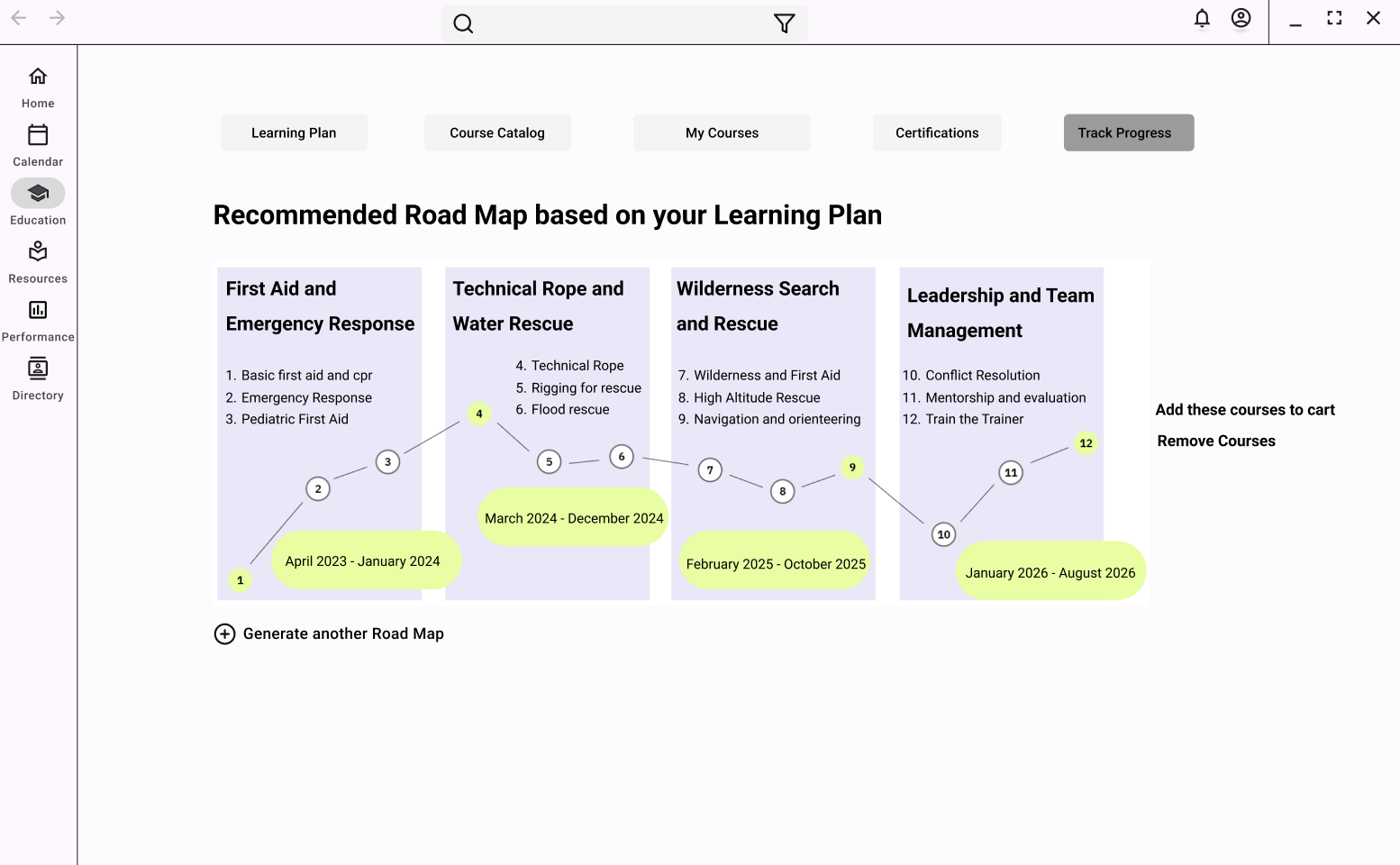
Task: Open the user account profile icon
Action: tap(1241, 18)
